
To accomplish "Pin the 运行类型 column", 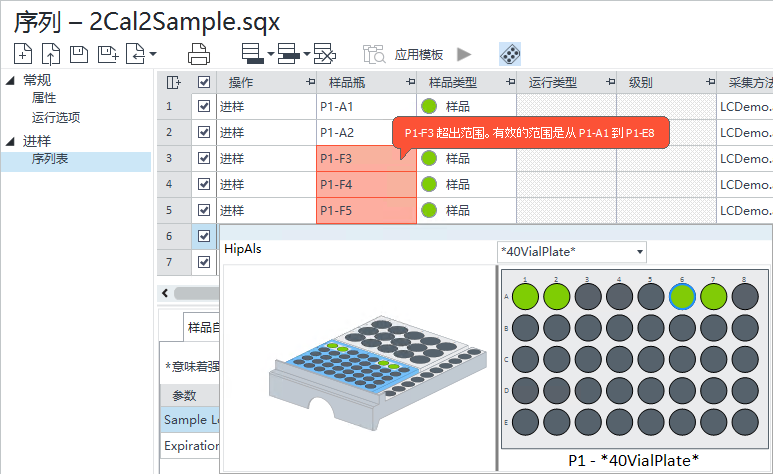I will pos(610,82).
